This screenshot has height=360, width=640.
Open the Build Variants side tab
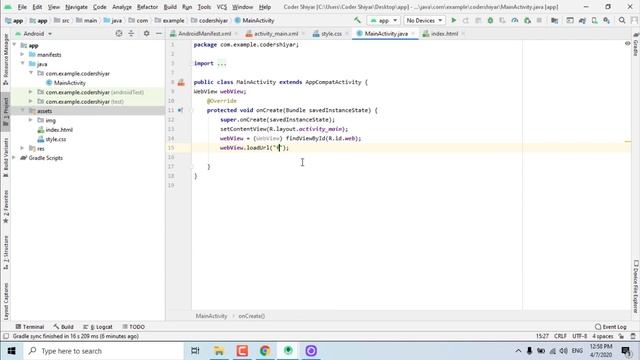pos(6,157)
